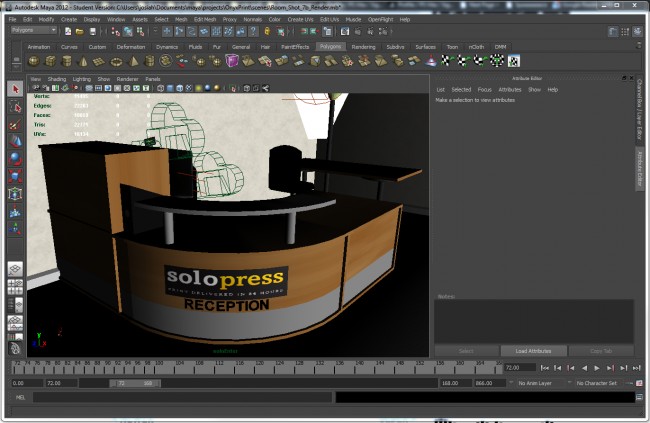This screenshot has width=650, height=423.
Task: Open the Render View clapperboard icon
Action: click(345, 31)
